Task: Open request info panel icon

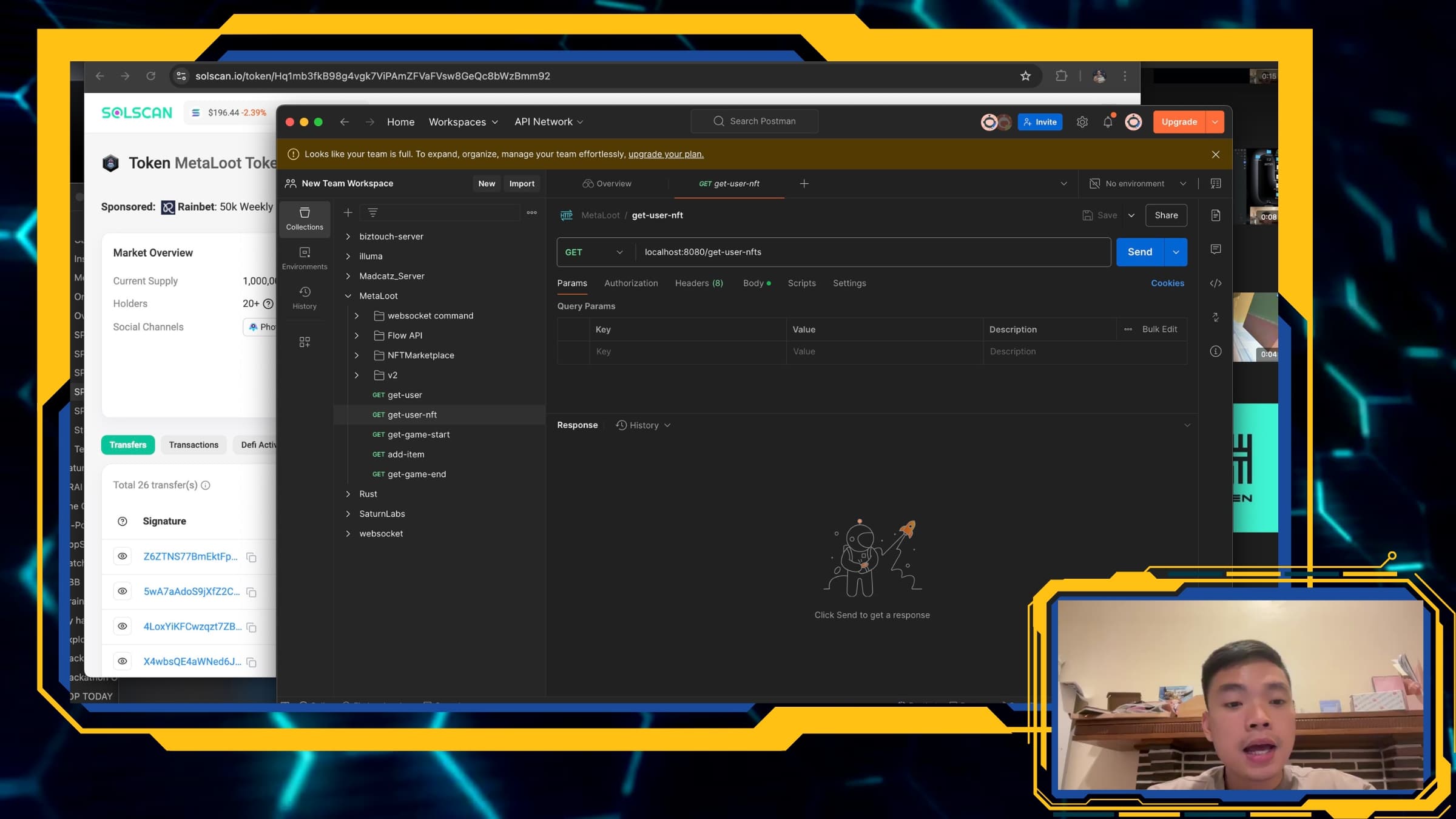Action: (x=1215, y=351)
